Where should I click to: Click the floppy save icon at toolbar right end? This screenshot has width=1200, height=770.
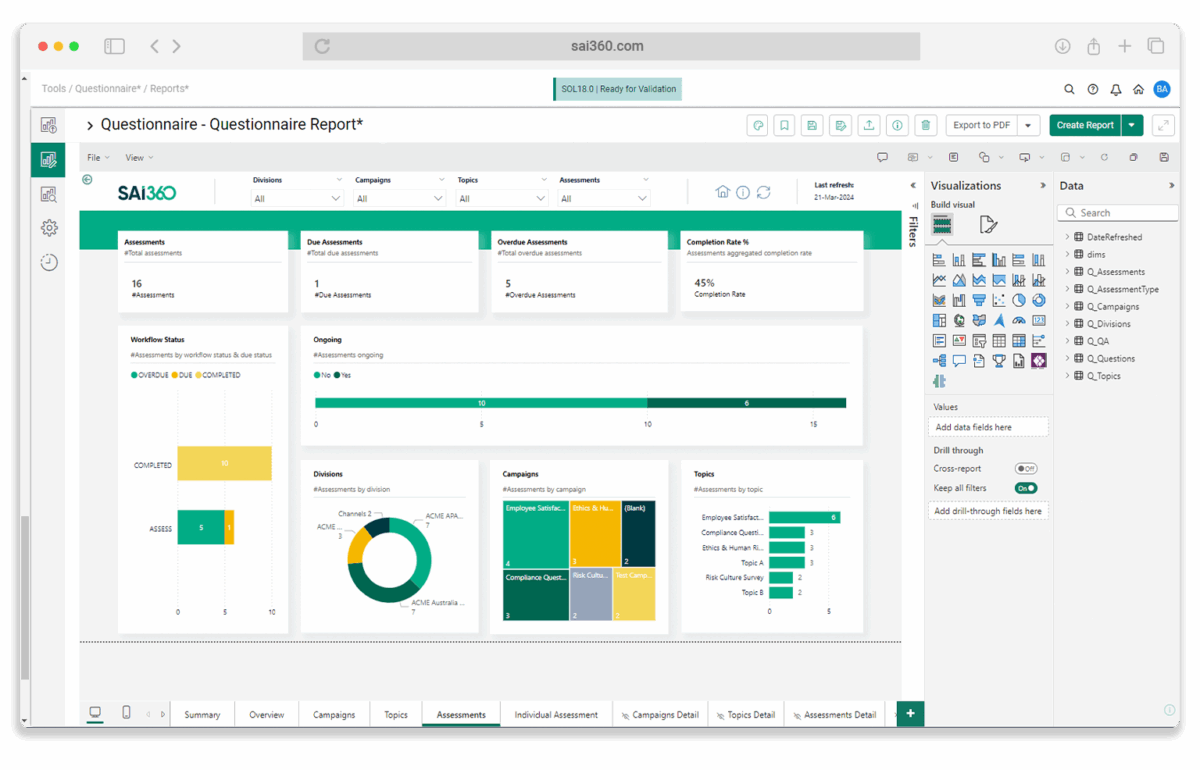[x=1164, y=157]
